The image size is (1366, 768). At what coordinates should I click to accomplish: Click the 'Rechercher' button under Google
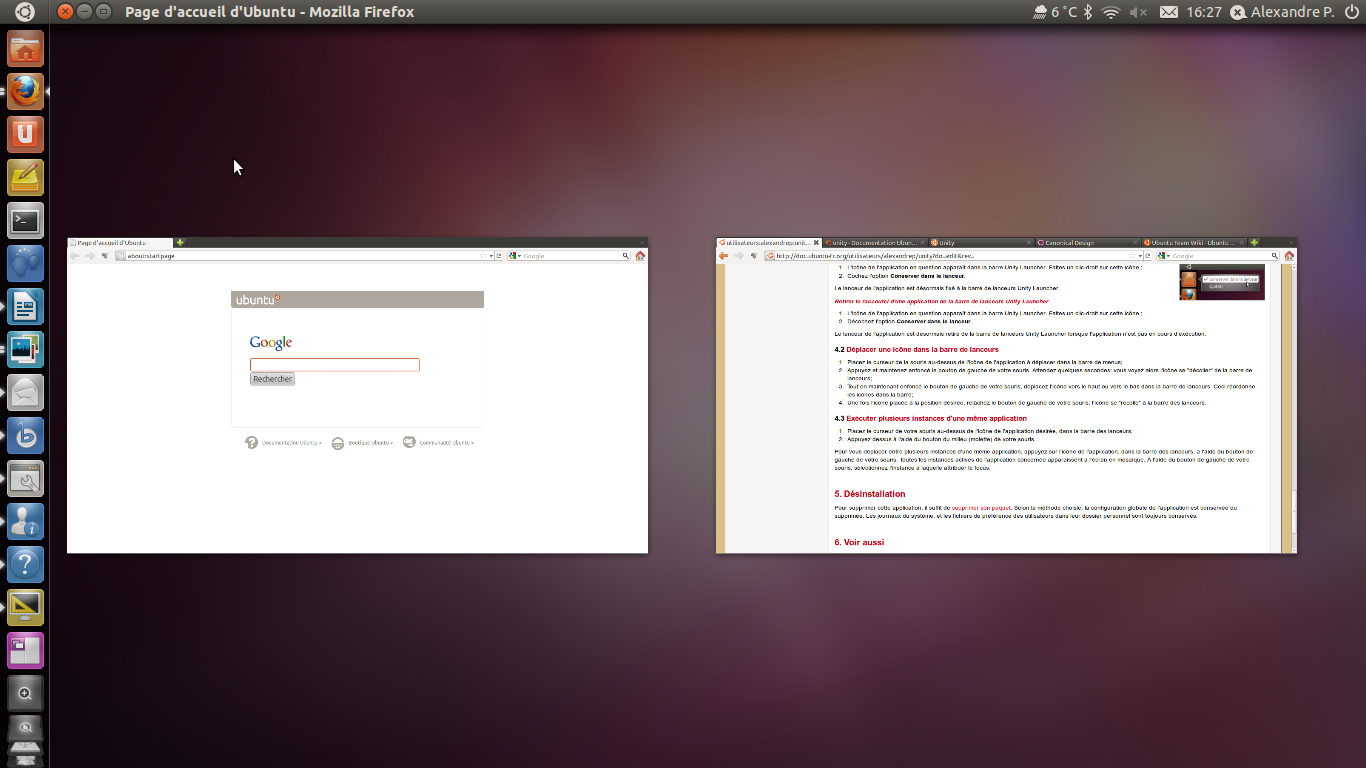tap(272, 379)
